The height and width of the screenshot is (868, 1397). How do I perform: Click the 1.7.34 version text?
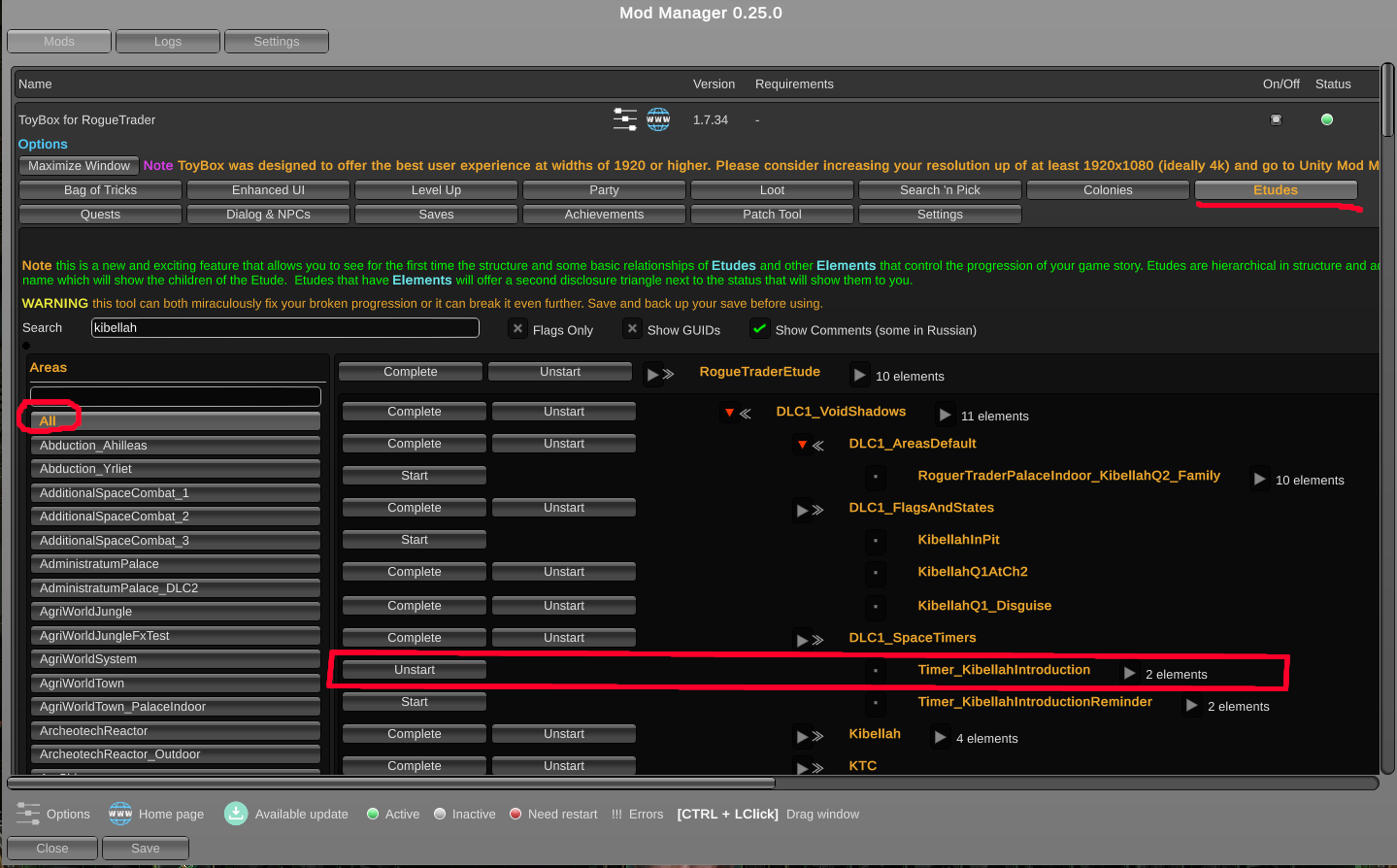pos(711,120)
